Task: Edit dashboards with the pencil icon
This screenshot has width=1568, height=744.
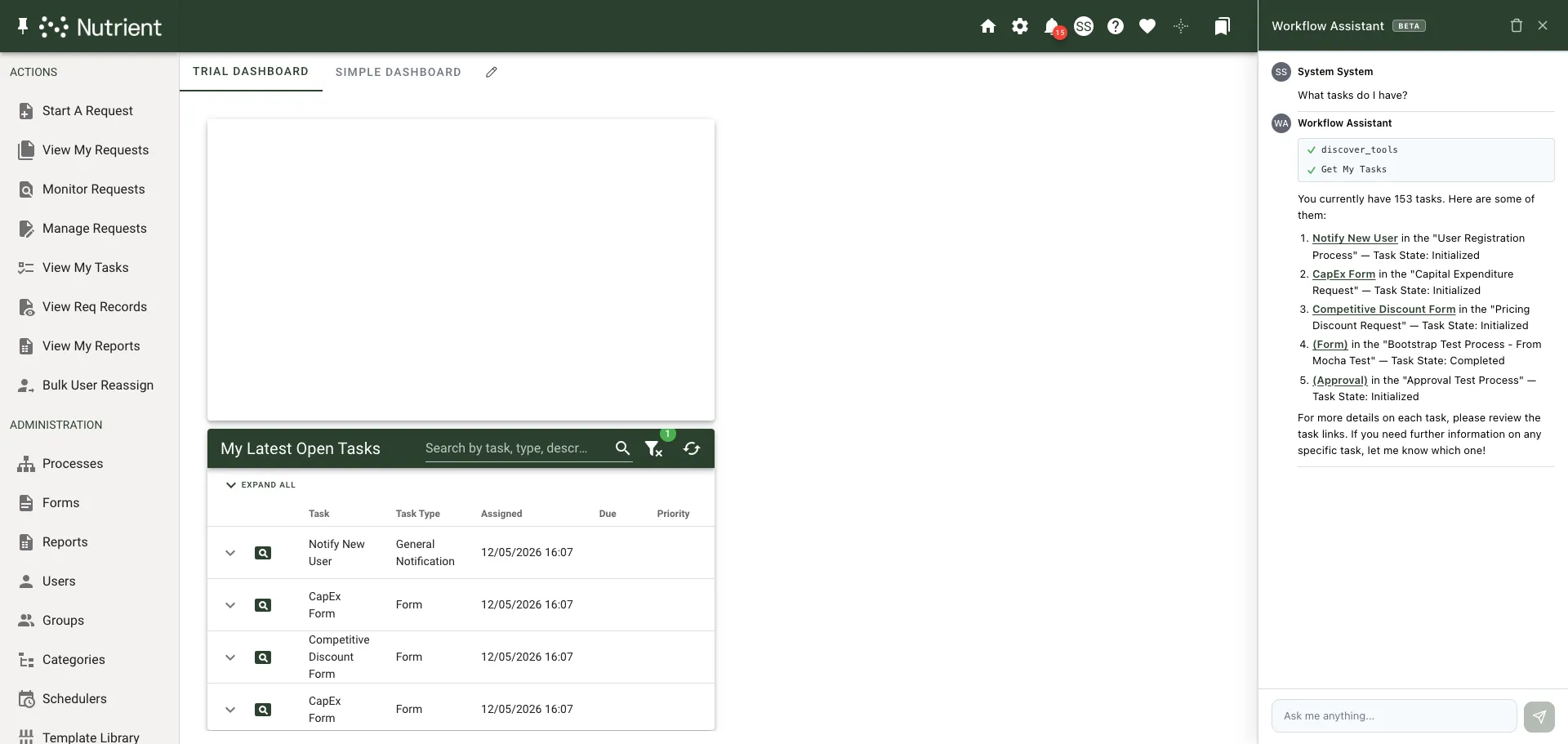Action: (x=491, y=72)
